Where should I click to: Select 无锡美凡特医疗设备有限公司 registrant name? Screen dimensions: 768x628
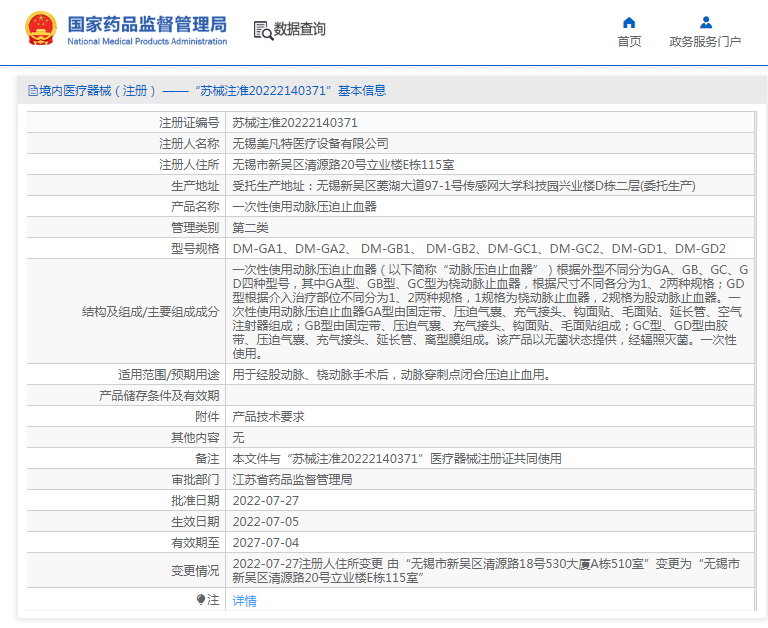pyautogui.click(x=310, y=144)
